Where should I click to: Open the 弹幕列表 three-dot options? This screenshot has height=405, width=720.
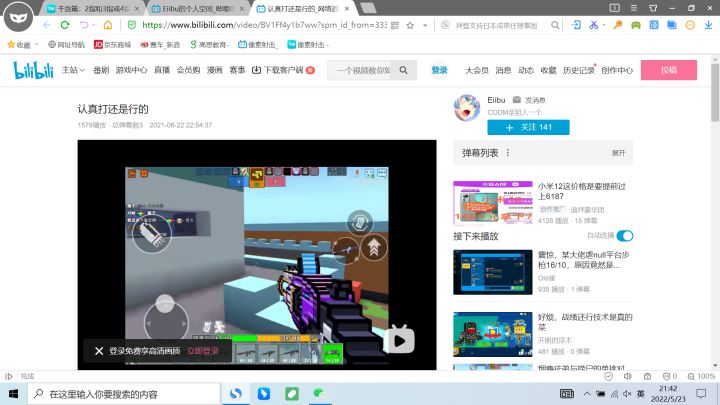[508, 152]
